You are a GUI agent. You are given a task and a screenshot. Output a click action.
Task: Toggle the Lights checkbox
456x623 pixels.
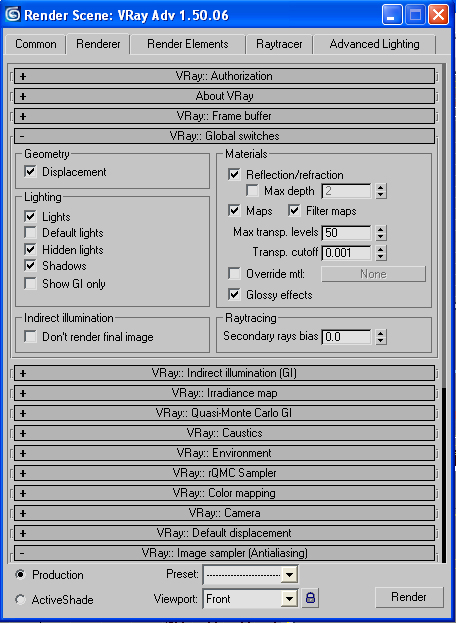click(30, 217)
